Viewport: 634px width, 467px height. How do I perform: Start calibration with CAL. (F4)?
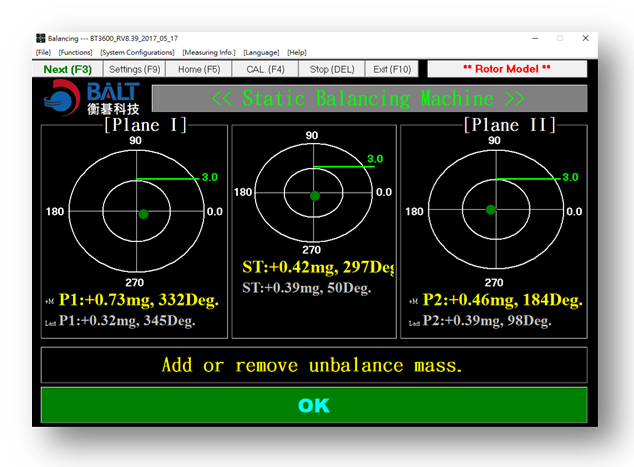pyautogui.click(x=265, y=69)
